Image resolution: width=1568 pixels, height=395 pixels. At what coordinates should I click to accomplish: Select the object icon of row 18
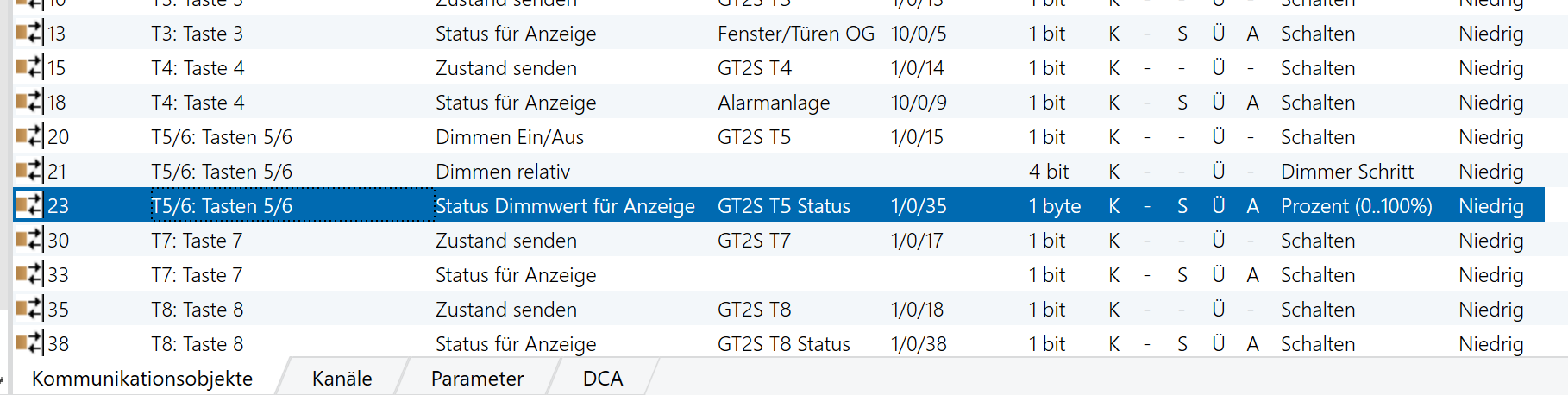pyautogui.click(x=29, y=103)
